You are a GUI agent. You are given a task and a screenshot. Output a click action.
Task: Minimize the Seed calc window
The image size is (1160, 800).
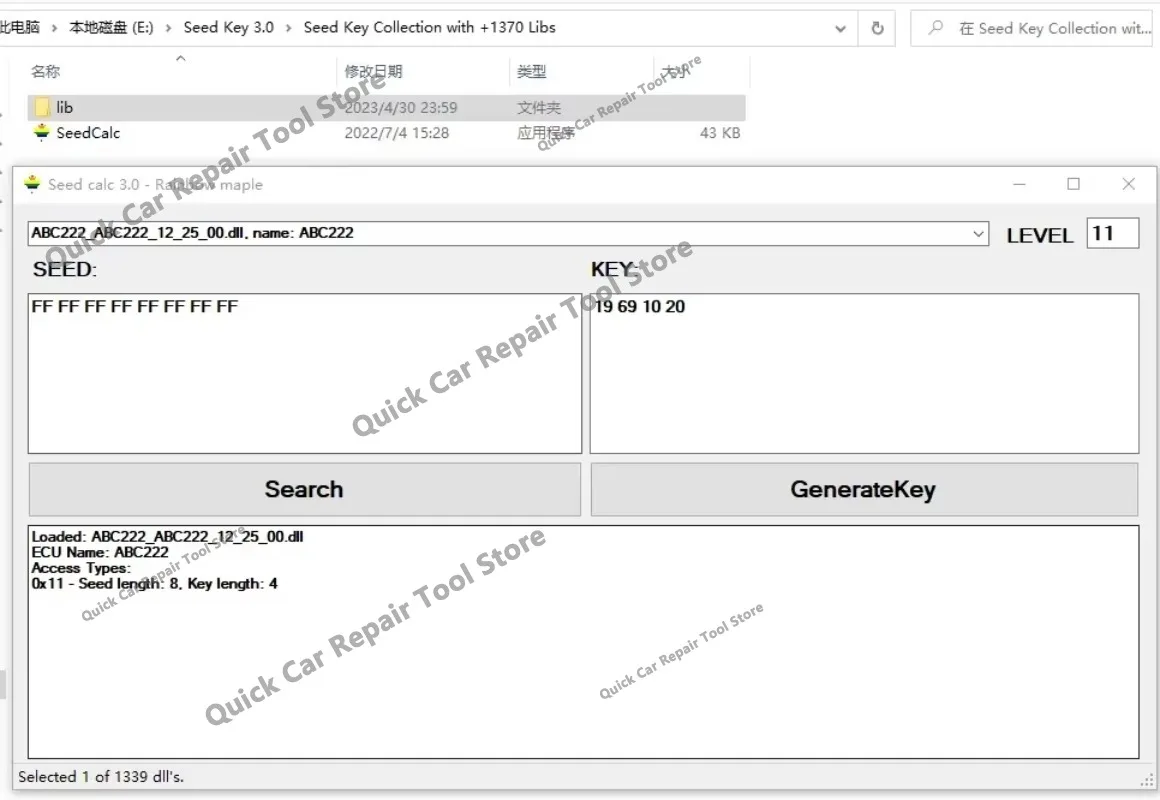coord(1019,184)
